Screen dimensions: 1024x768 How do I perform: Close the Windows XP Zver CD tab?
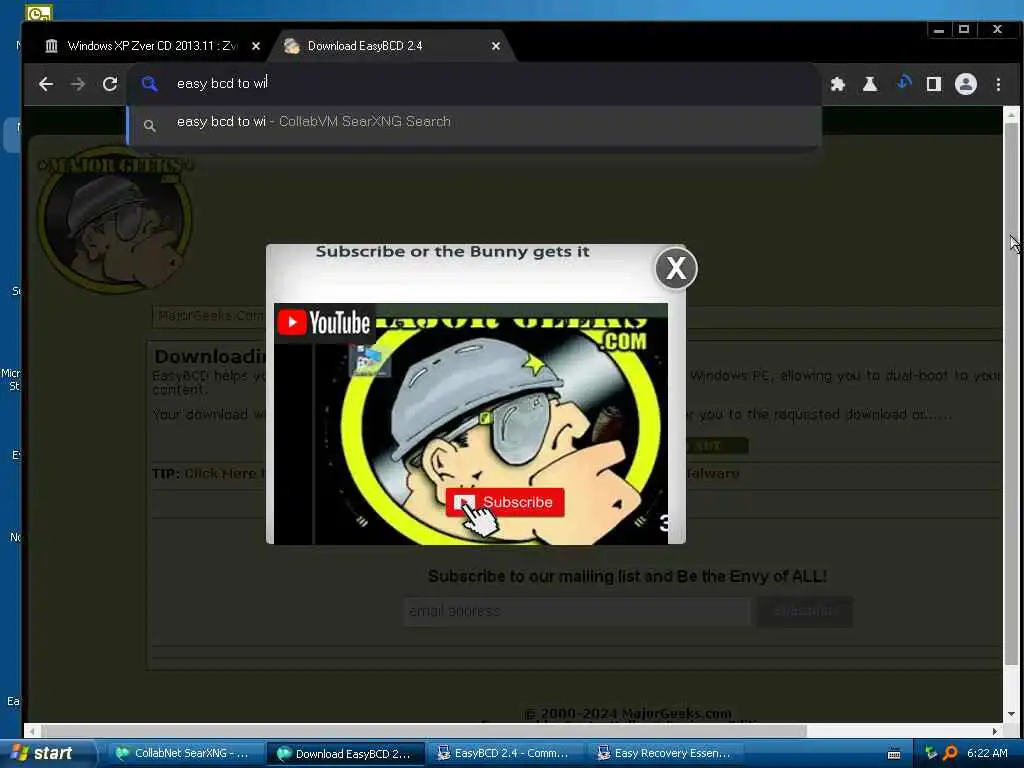point(256,46)
